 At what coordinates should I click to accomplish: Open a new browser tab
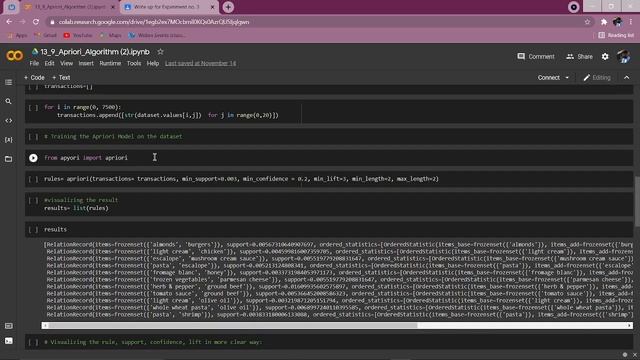[x=228, y=7]
